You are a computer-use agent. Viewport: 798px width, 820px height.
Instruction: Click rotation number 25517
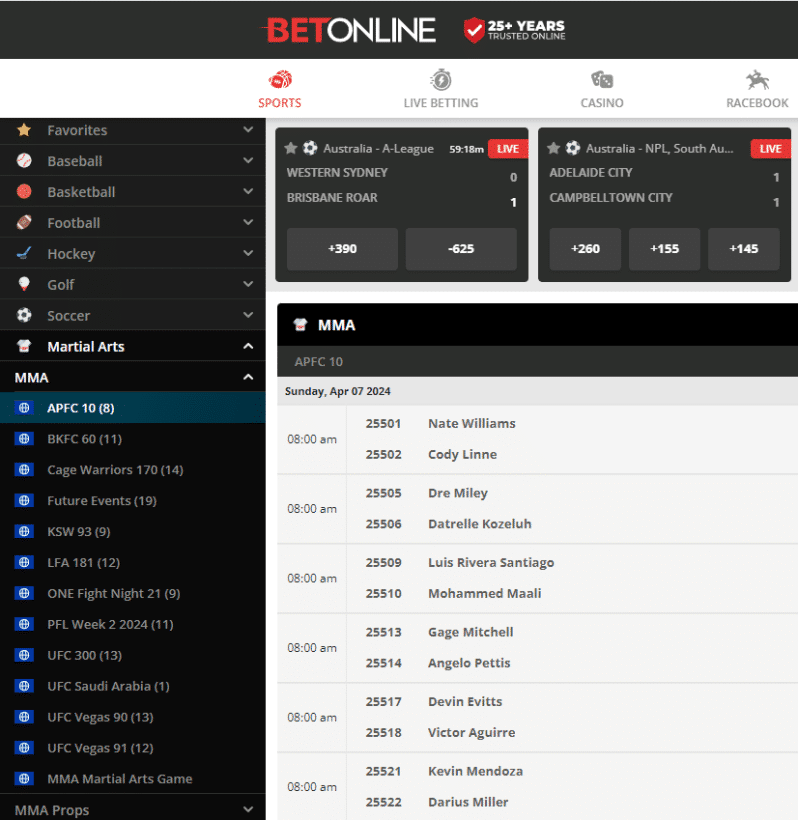tap(383, 701)
